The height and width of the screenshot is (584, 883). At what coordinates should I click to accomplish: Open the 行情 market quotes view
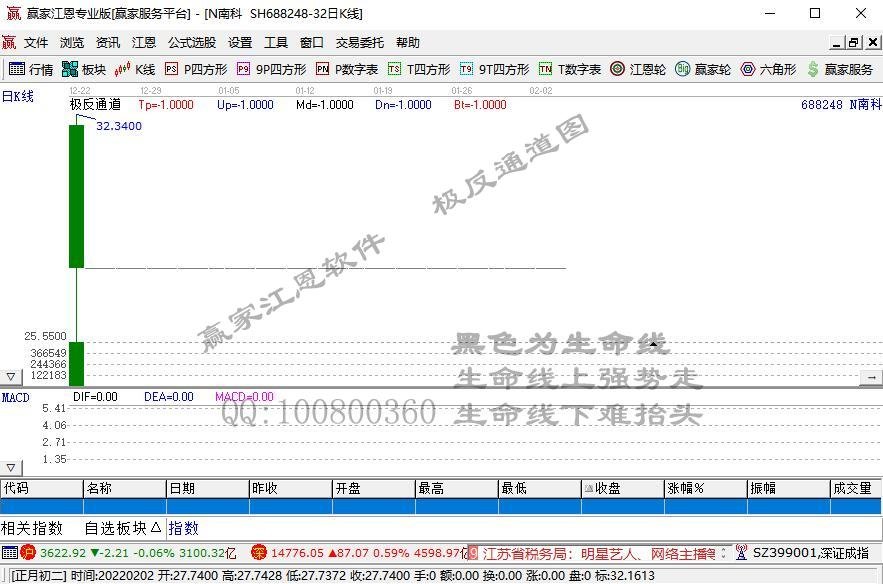[31, 69]
